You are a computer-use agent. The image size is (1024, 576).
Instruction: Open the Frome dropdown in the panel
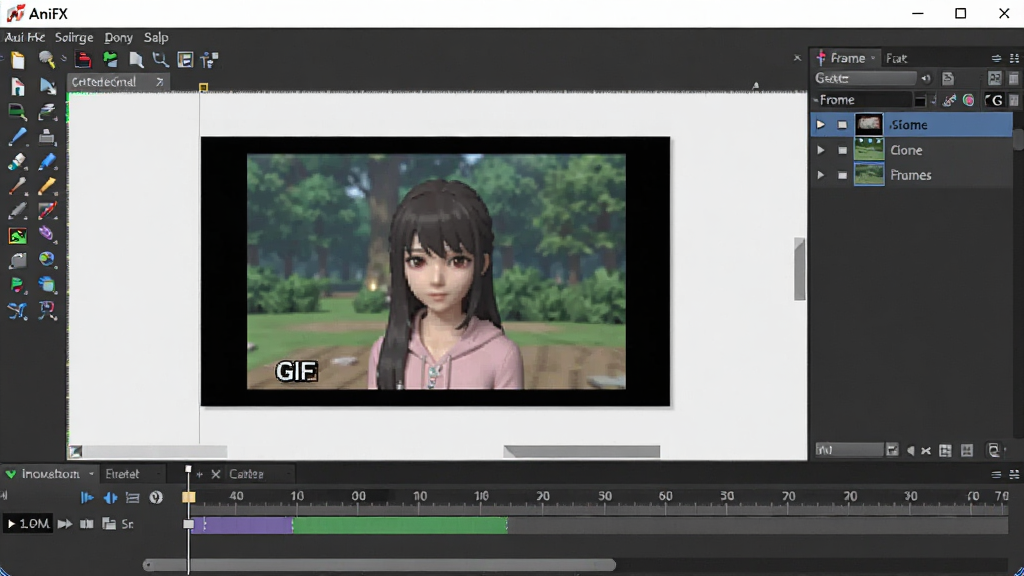[862, 100]
